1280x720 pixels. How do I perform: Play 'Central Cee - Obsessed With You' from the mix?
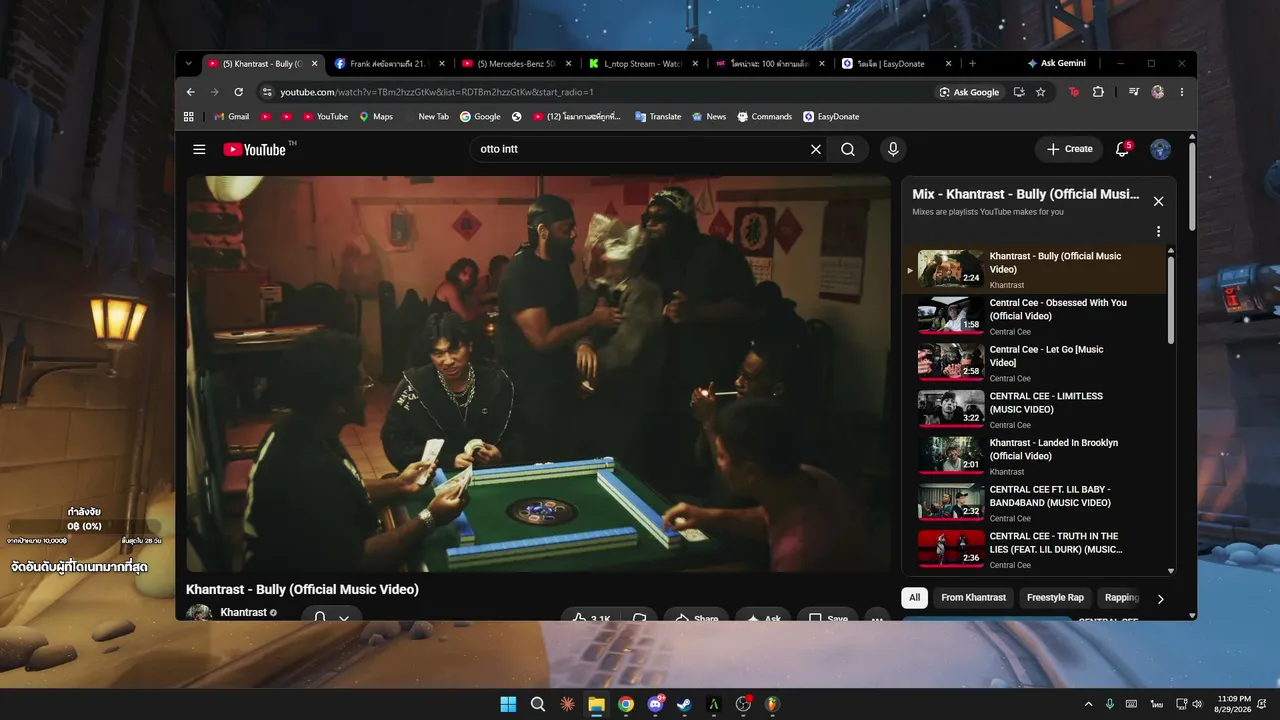(x=1034, y=317)
